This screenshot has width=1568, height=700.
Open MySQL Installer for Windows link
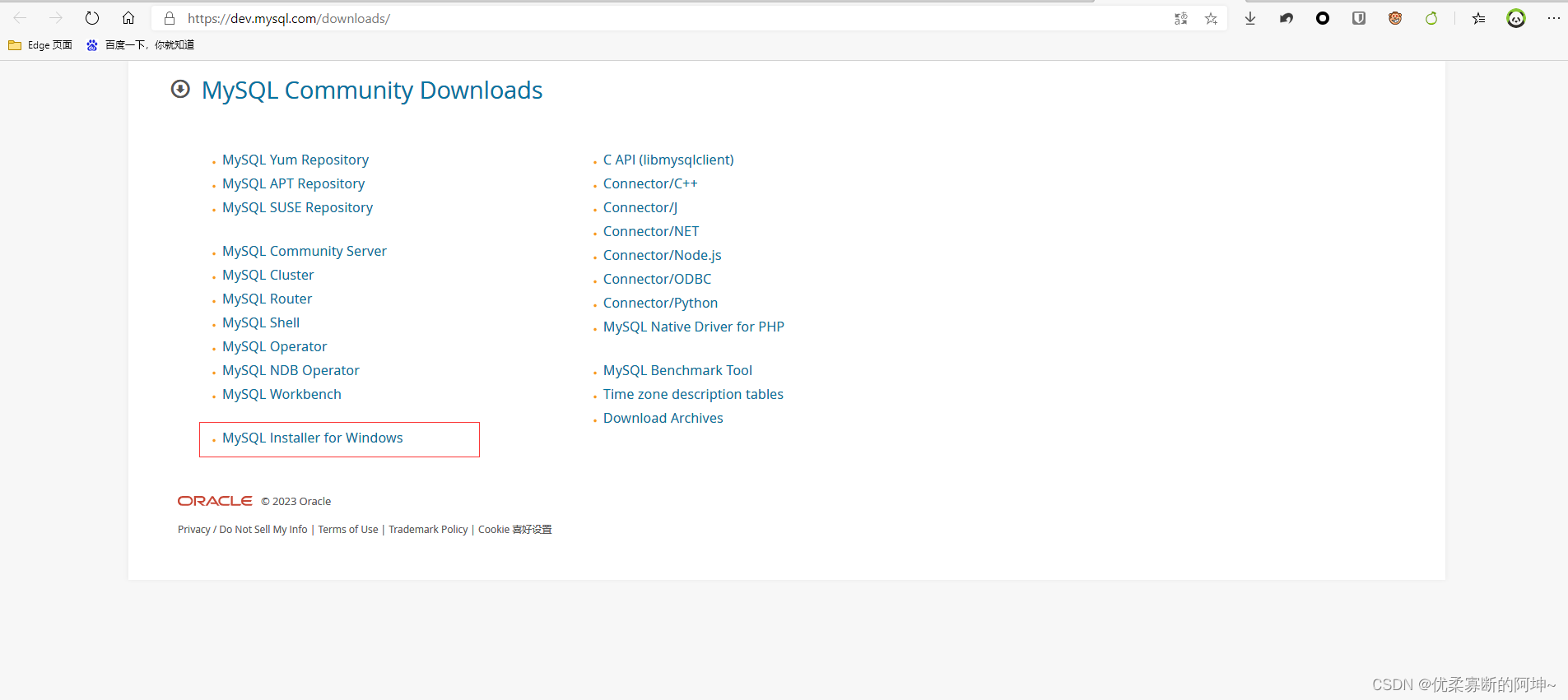[x=313, y=438]
